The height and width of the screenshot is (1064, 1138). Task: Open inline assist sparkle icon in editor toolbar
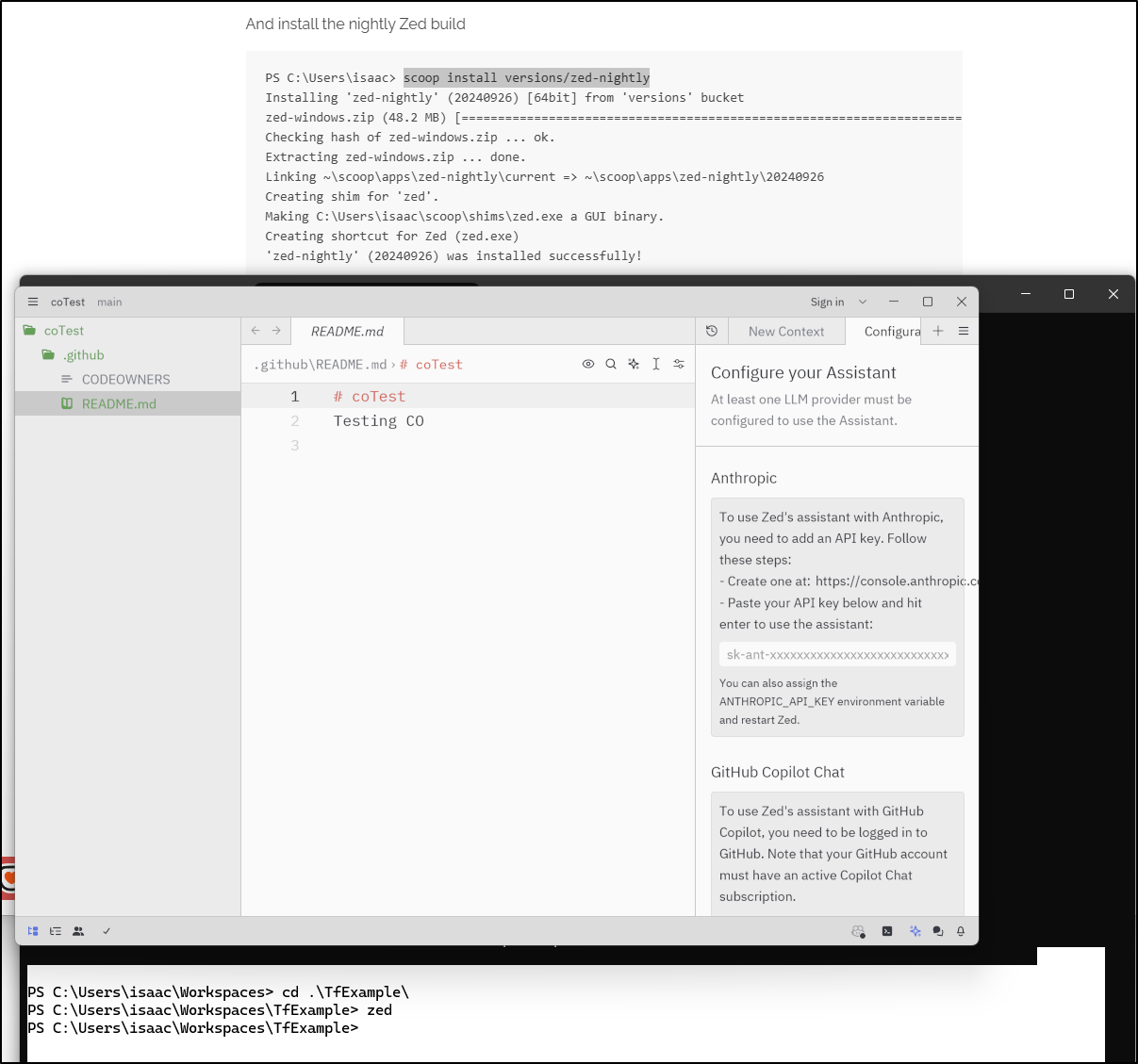coord(634,364)
